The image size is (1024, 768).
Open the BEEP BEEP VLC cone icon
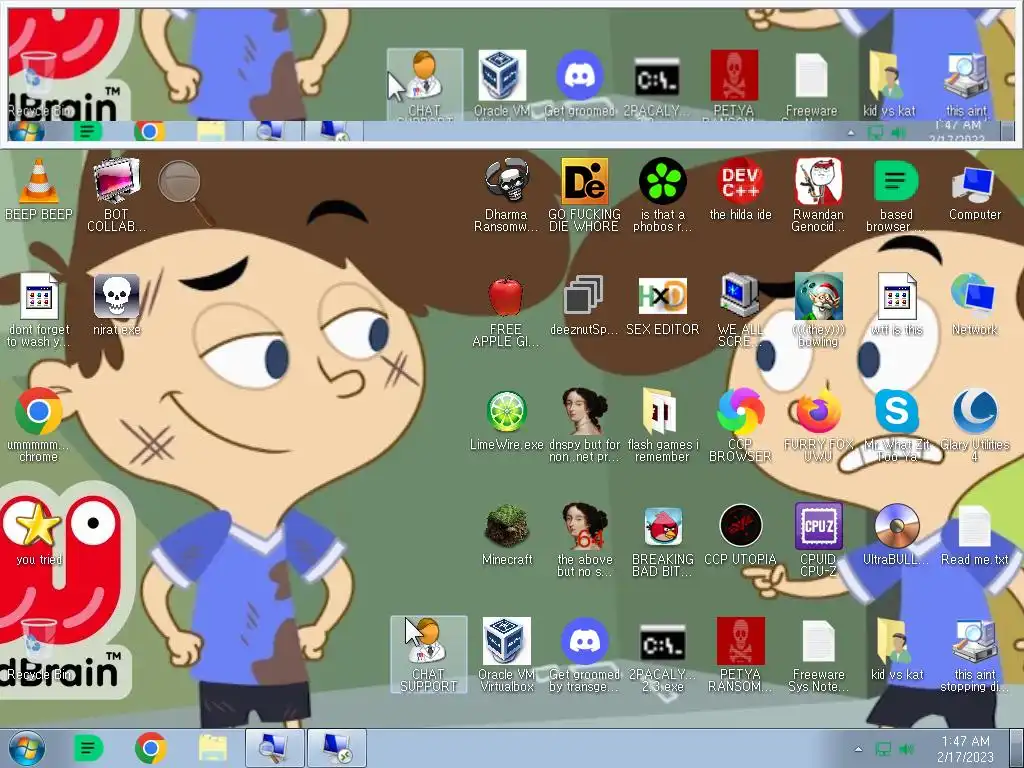point(39,189)
